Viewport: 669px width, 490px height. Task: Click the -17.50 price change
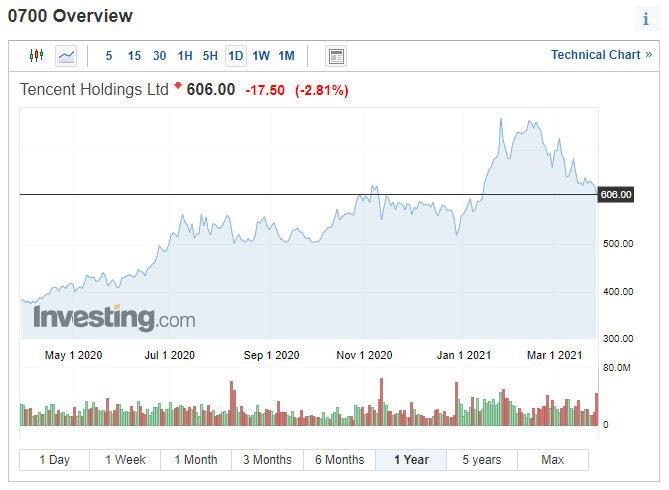tap(265, 90)
